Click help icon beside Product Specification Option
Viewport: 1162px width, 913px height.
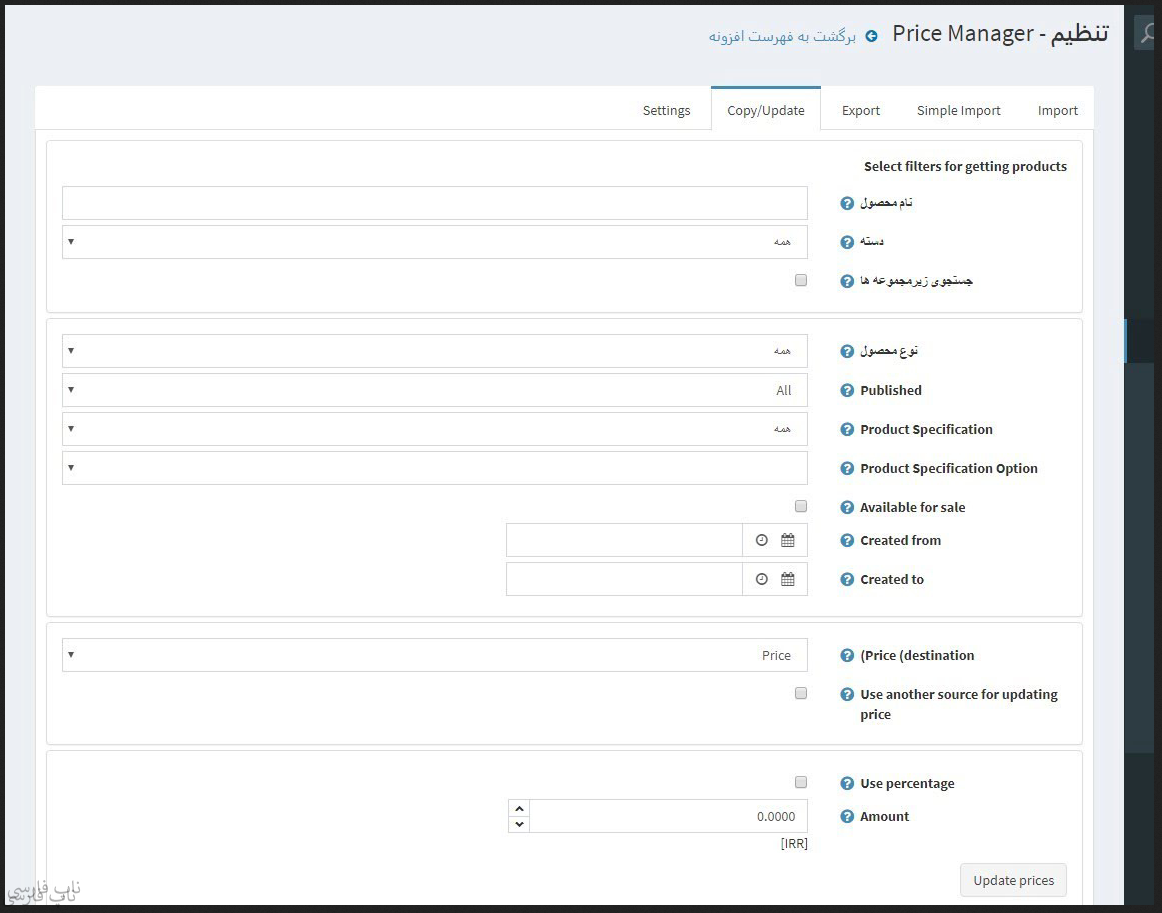coord(847,468)
